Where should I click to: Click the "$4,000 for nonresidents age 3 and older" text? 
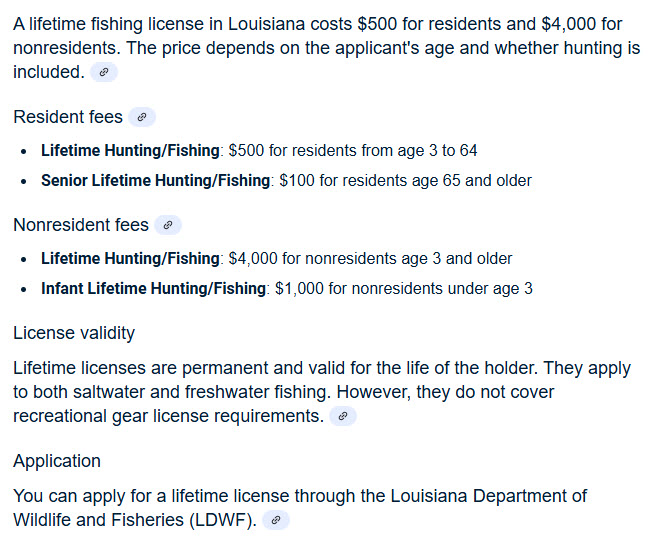371,259
